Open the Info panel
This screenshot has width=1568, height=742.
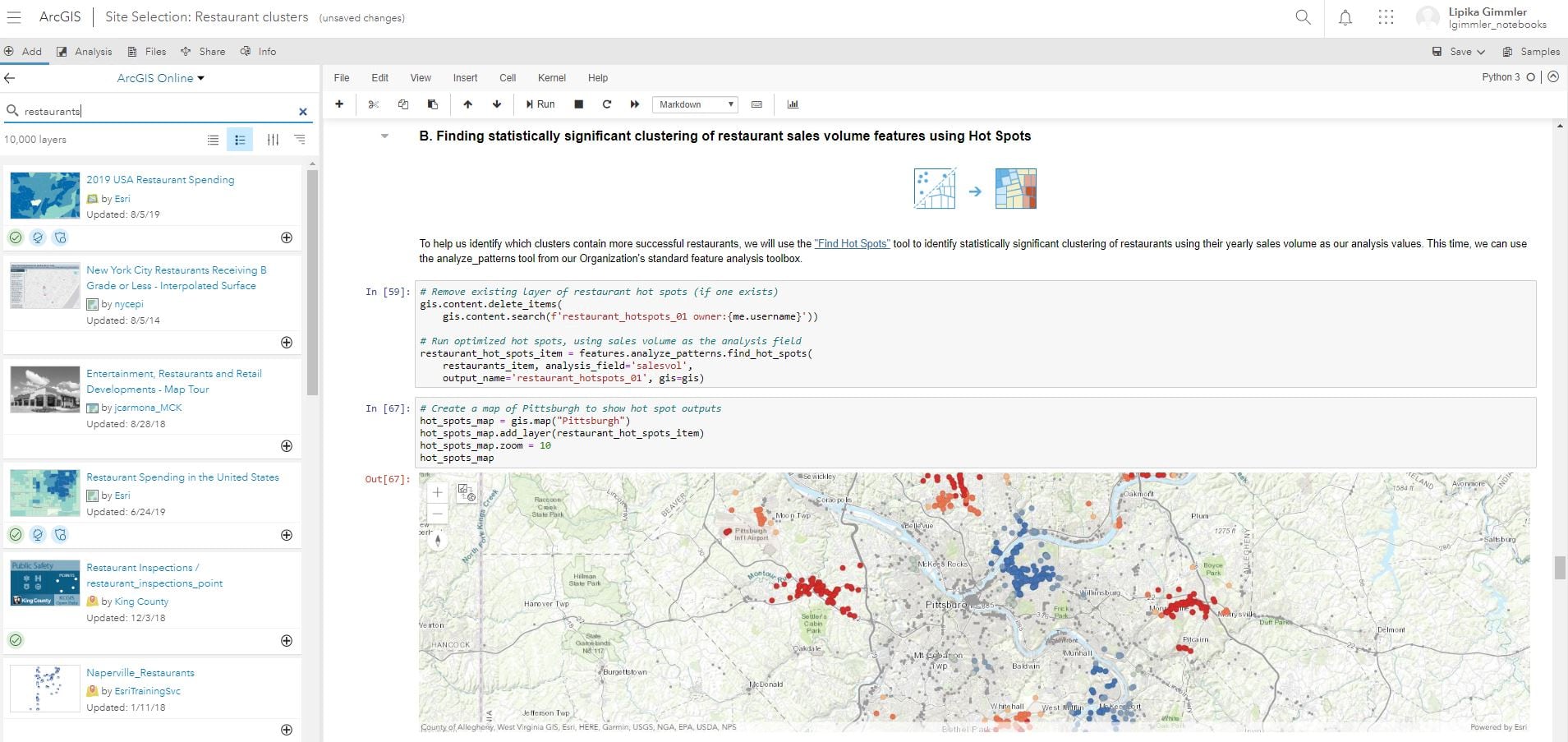pyautogui.click(x=258, y=52)
